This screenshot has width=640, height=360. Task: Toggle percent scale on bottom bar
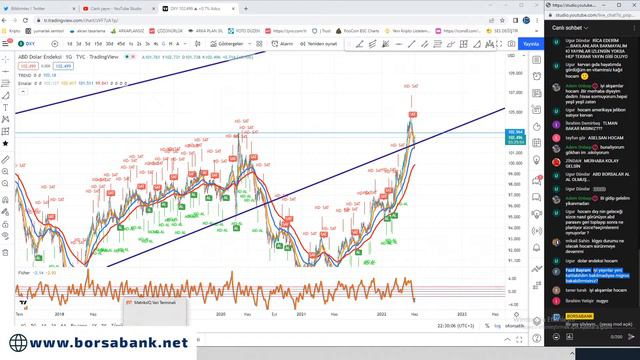(487, 326)
